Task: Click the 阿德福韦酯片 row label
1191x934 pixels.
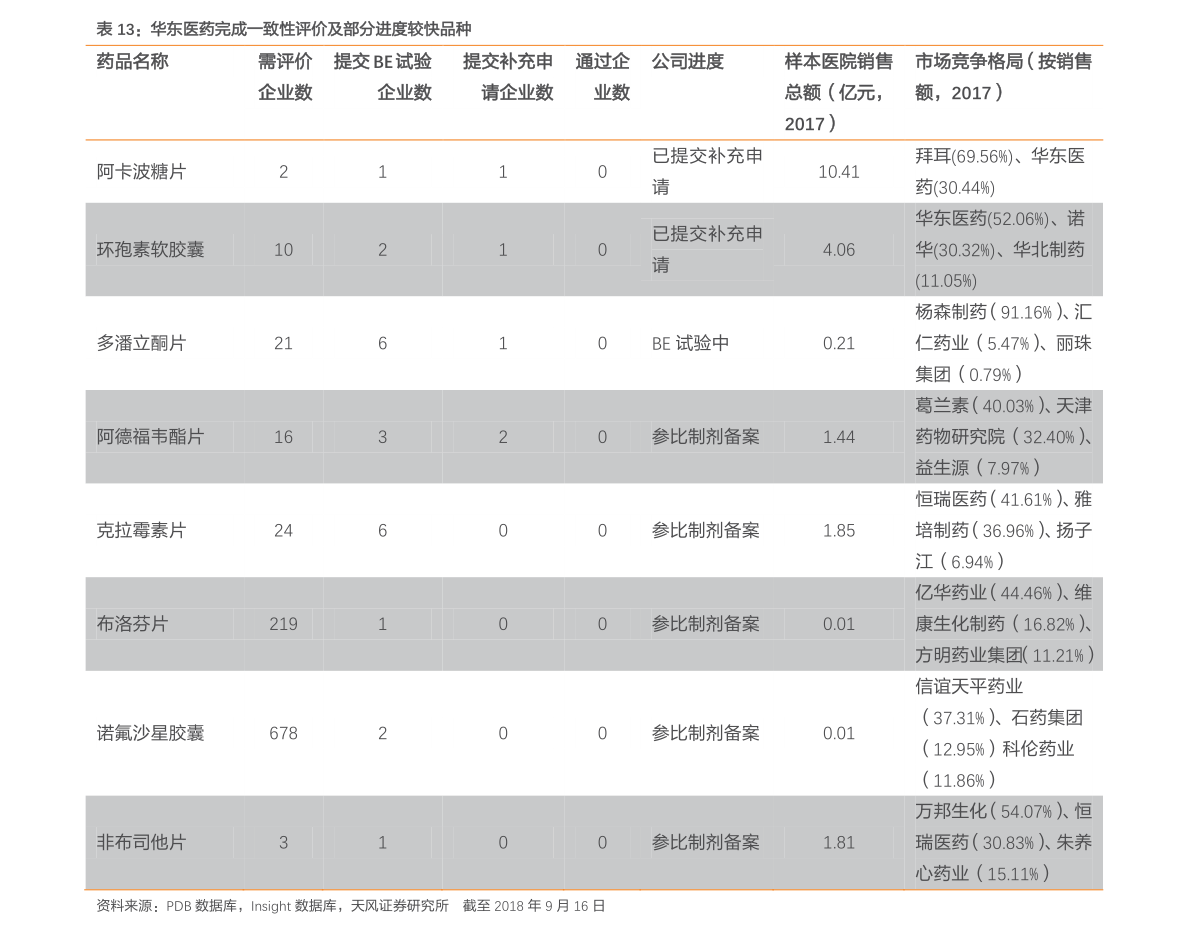Action: pyautogui.click(x=150, y=437)
